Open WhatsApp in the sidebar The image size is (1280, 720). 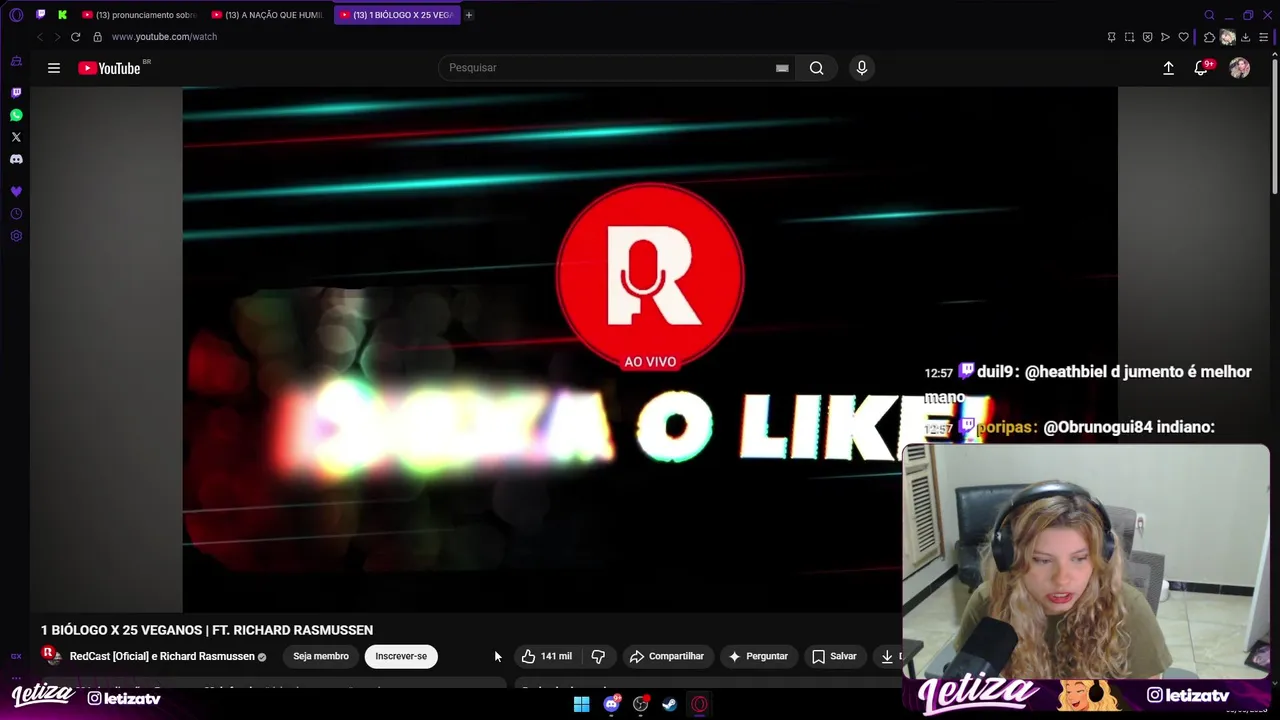click(x=16, y=115)
